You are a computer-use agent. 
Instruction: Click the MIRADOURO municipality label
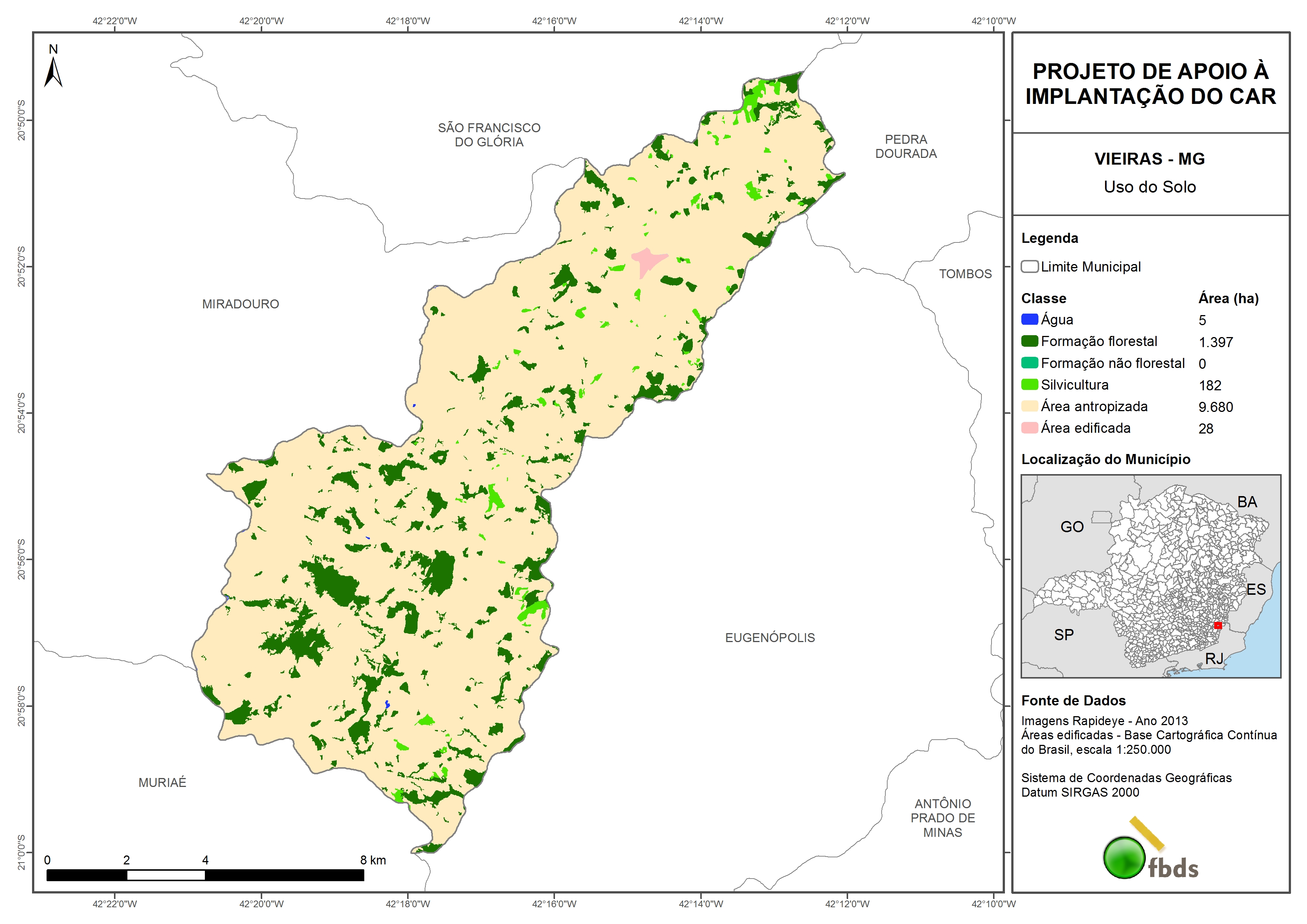point(240,304)
